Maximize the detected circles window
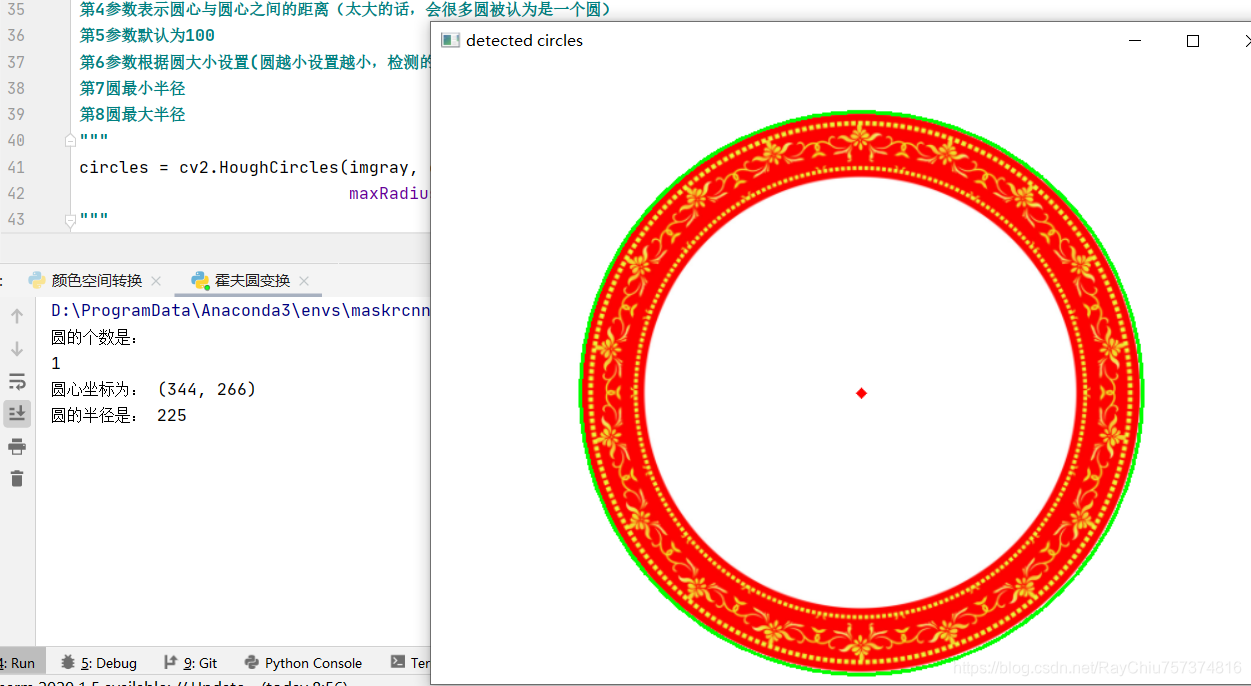The image size is (1251, 686). (x=1193, y=41)
